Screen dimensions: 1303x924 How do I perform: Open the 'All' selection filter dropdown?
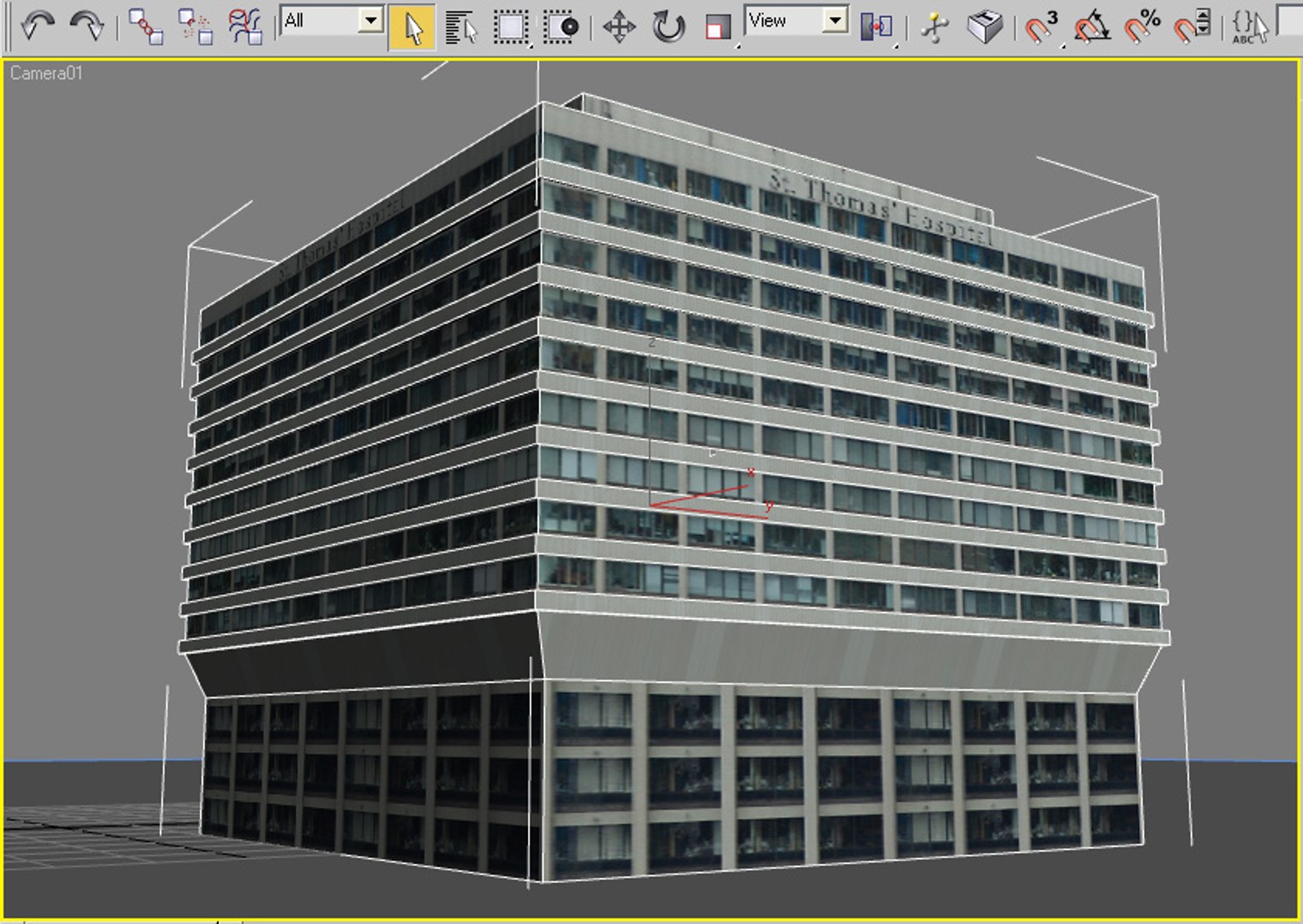(x=332, y=21)
